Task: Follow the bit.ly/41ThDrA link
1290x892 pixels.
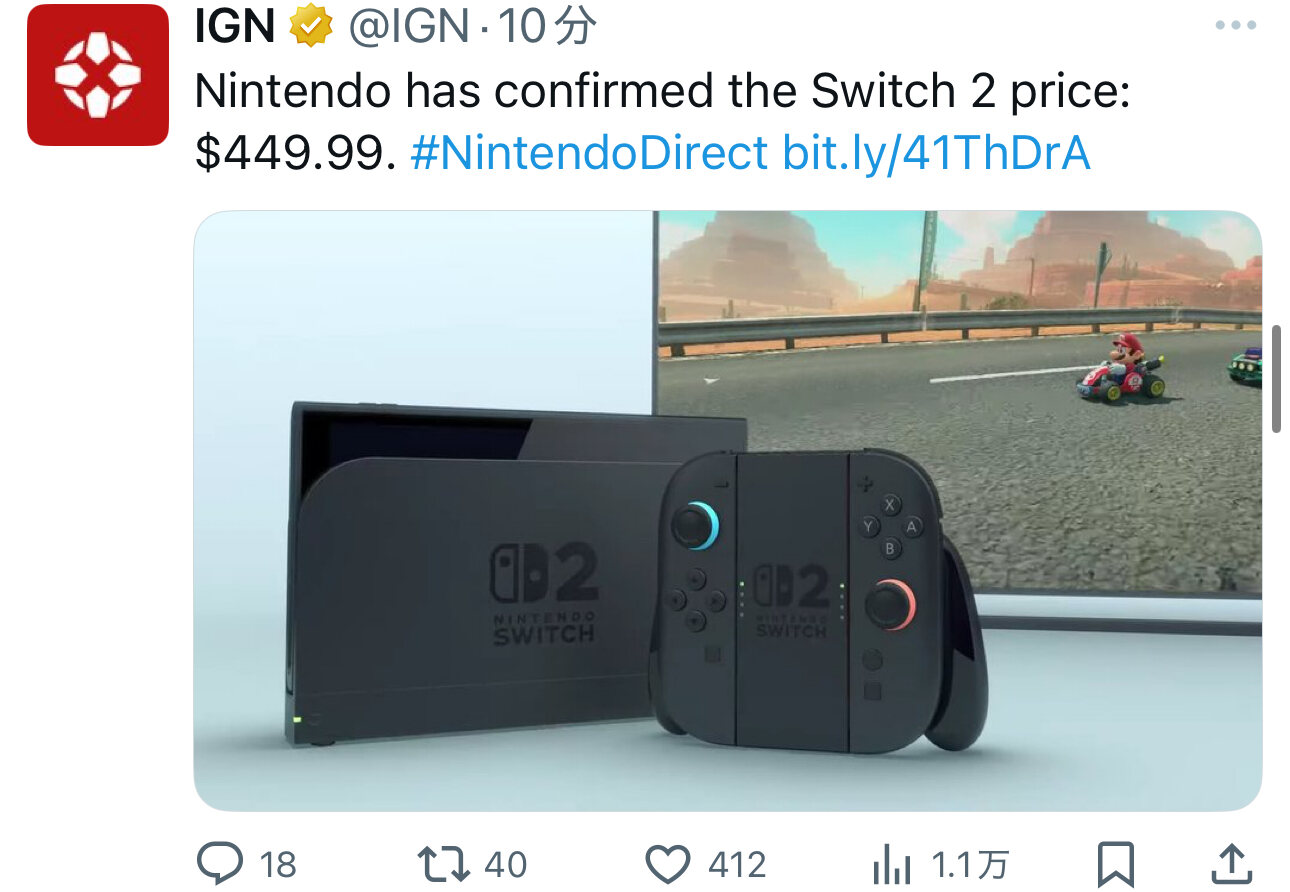Action: coord(935,153)
